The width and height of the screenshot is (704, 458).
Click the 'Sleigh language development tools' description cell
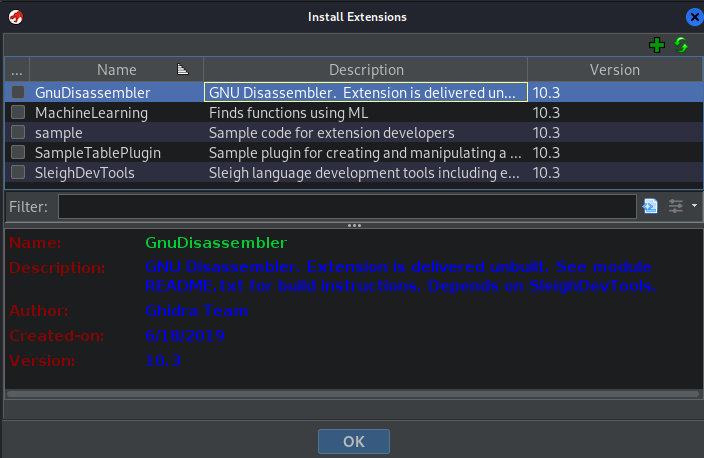click(x=364, y=173)
